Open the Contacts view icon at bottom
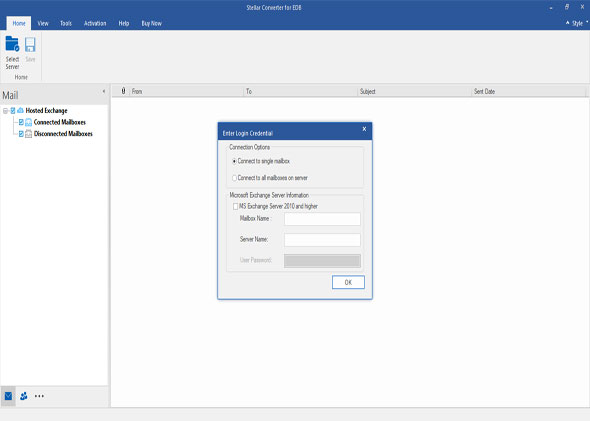590x421 pixels. [x=24, y=396]
